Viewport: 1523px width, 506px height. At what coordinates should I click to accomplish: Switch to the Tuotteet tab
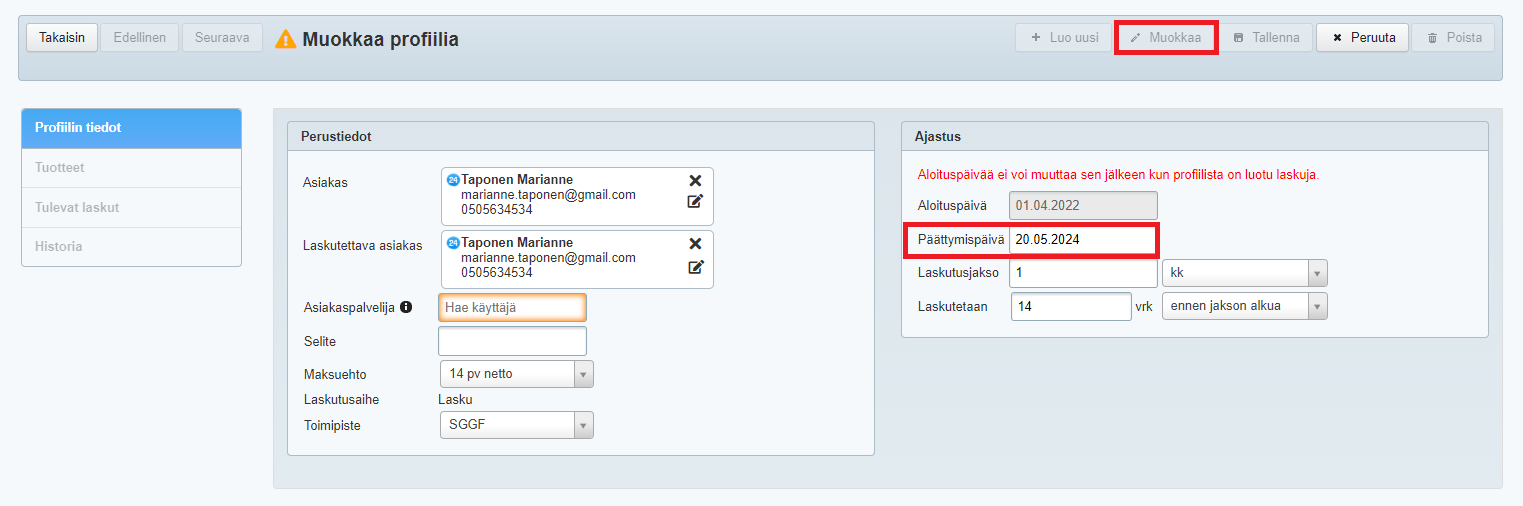click(x=131, y=168)
